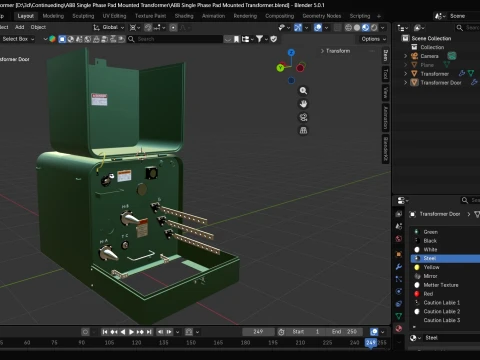Viewport: 480px width, 360px height.
Task: Toggle proportional editing button
Action: (x=173, y=28)
